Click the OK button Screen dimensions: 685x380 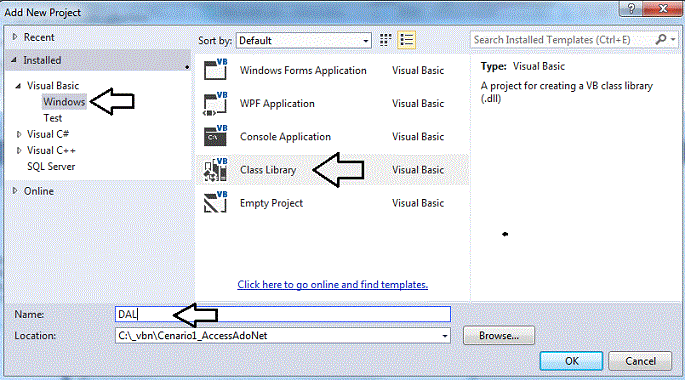point(571,361)
